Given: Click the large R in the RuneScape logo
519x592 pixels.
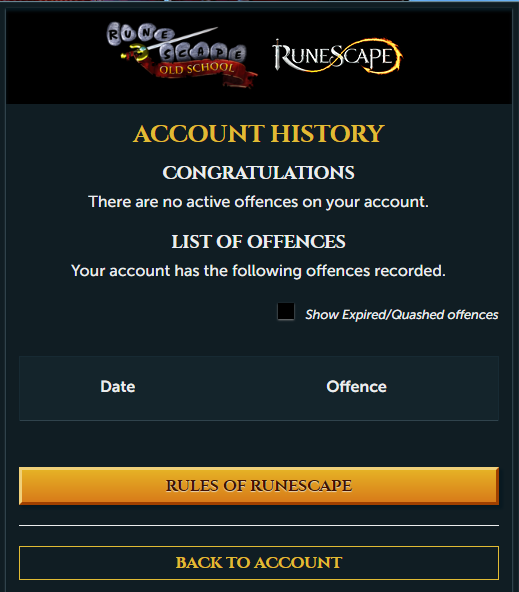Looking at the screenshot, I should [282, 56].
